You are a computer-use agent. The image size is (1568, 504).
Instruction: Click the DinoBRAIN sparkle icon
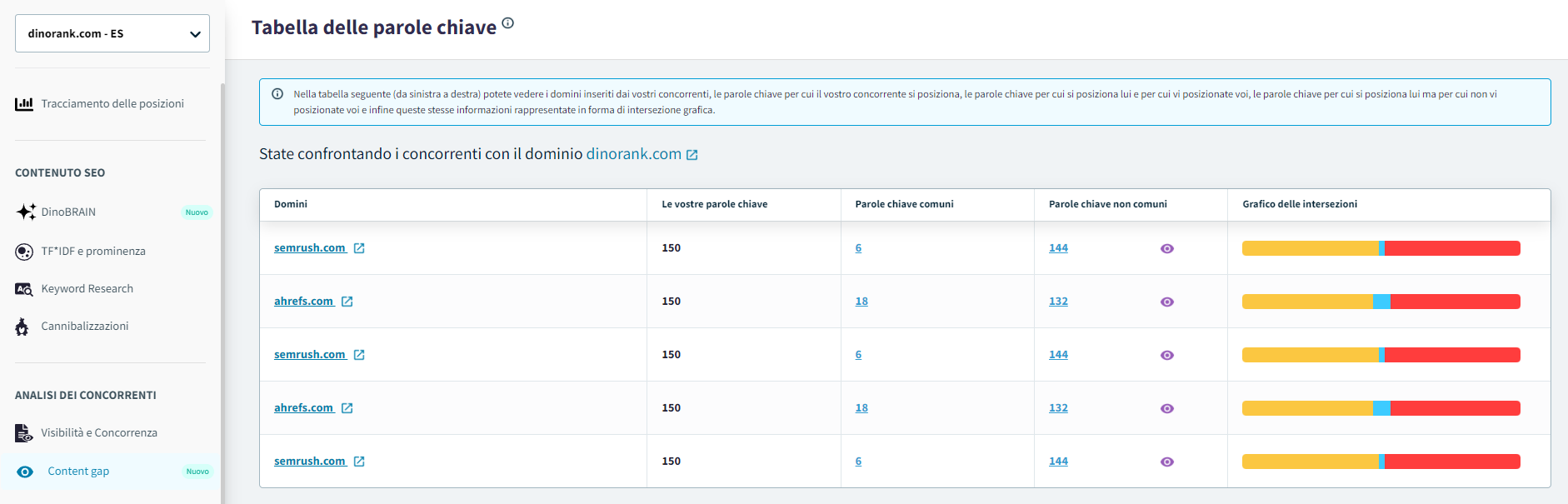click(x=25, y=212)
